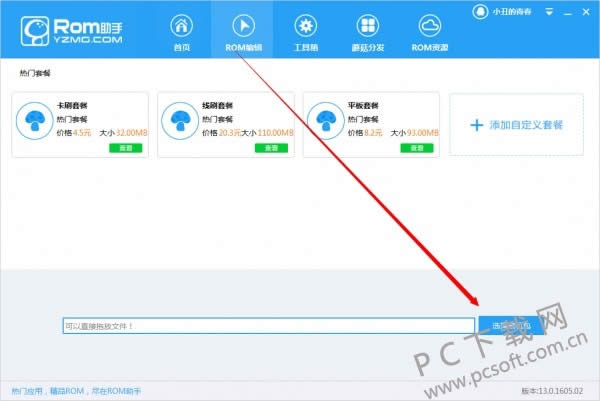Click 添加自定义套餐 to add custom package
600x401 pixels.
(516, 125)
